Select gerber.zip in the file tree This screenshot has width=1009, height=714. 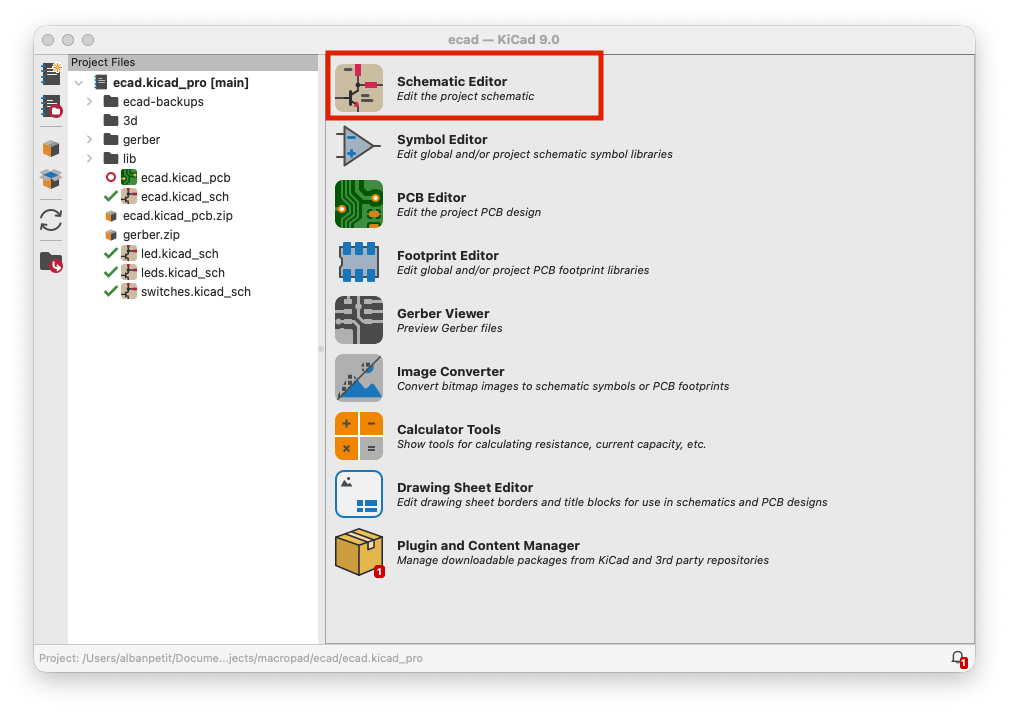tap(150, 235)
